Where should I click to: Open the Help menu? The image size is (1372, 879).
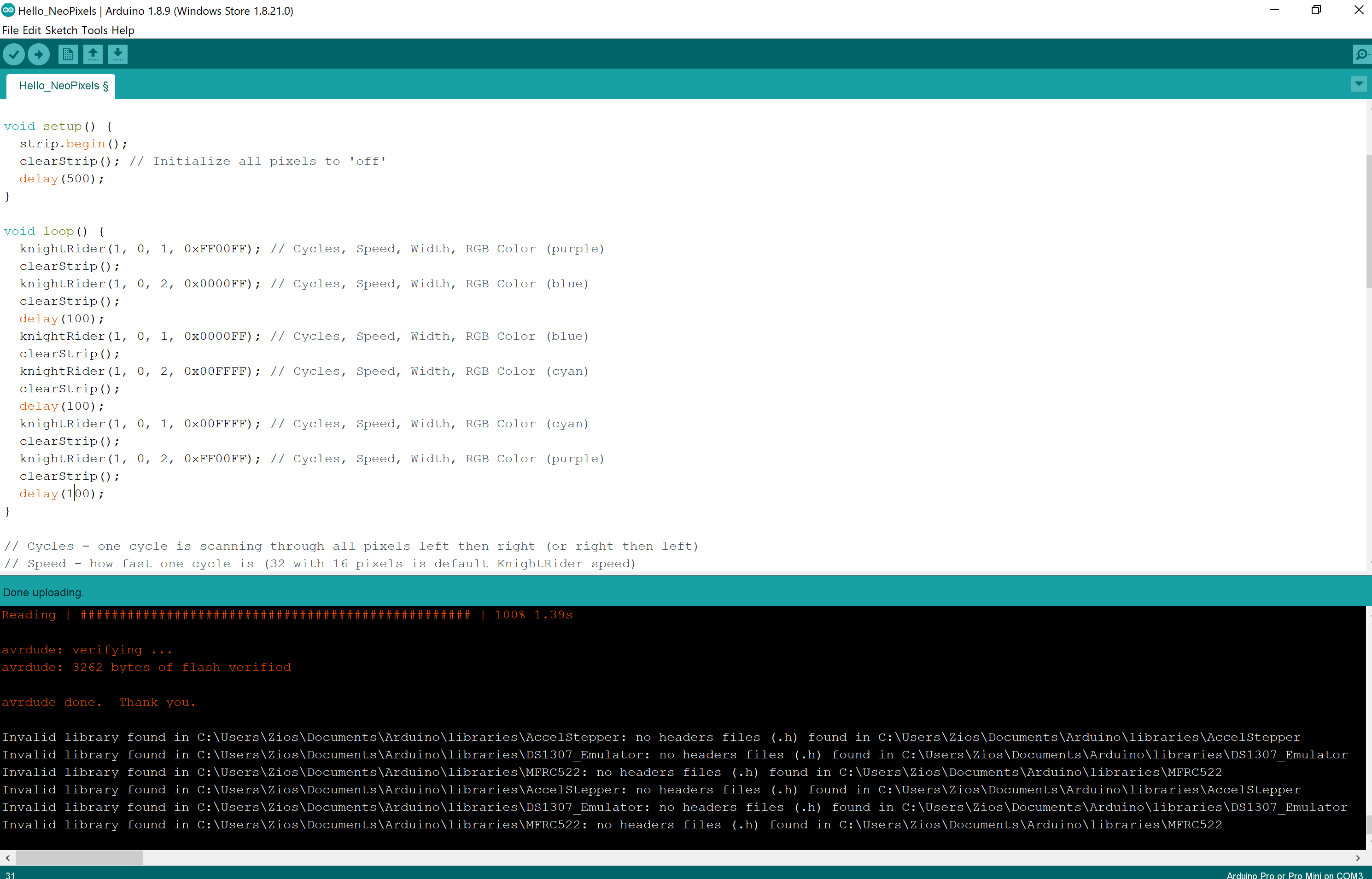[x=123, y=30]
